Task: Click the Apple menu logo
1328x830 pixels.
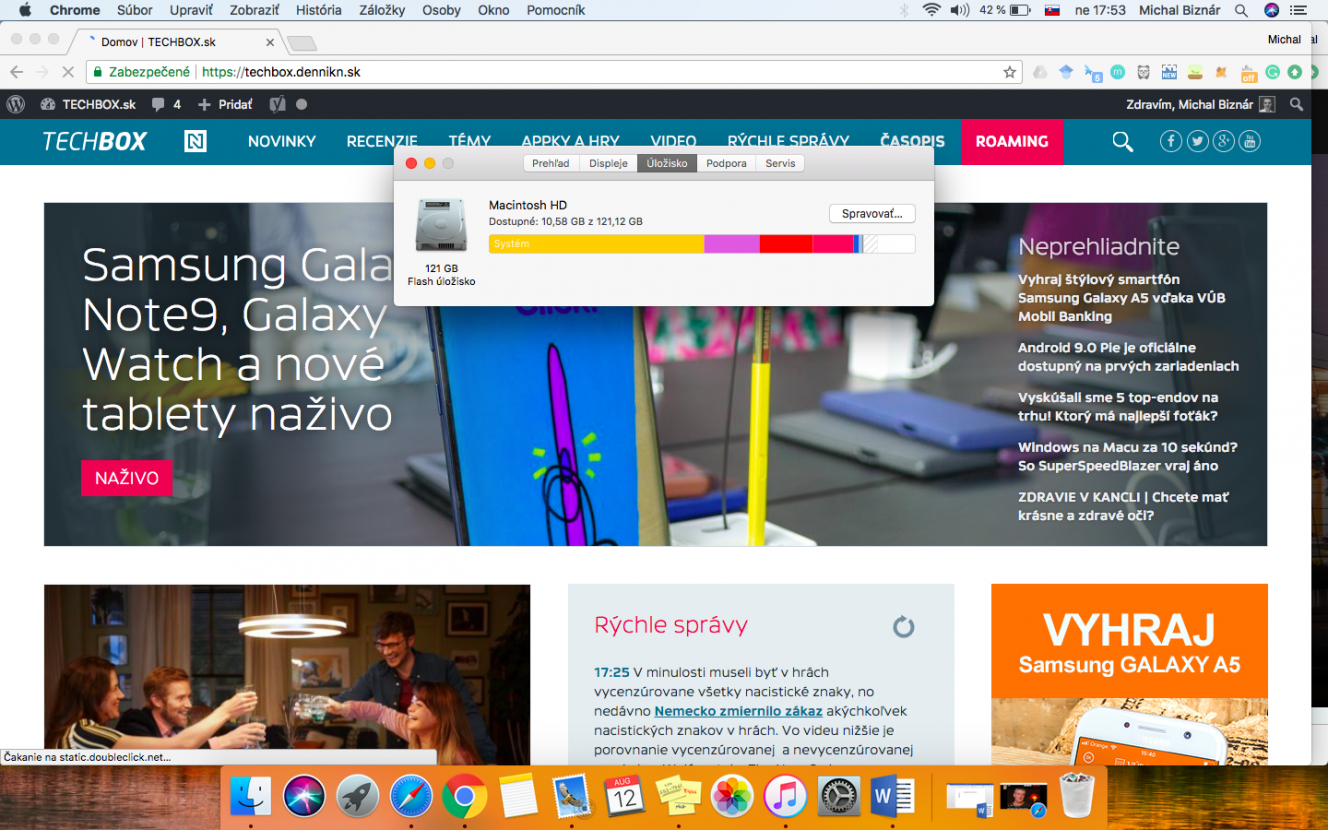Action: pyautogui.click(x=25, y=10)
